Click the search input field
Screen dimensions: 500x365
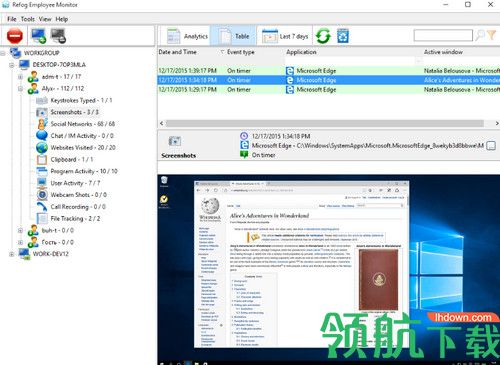pos(443,35)
